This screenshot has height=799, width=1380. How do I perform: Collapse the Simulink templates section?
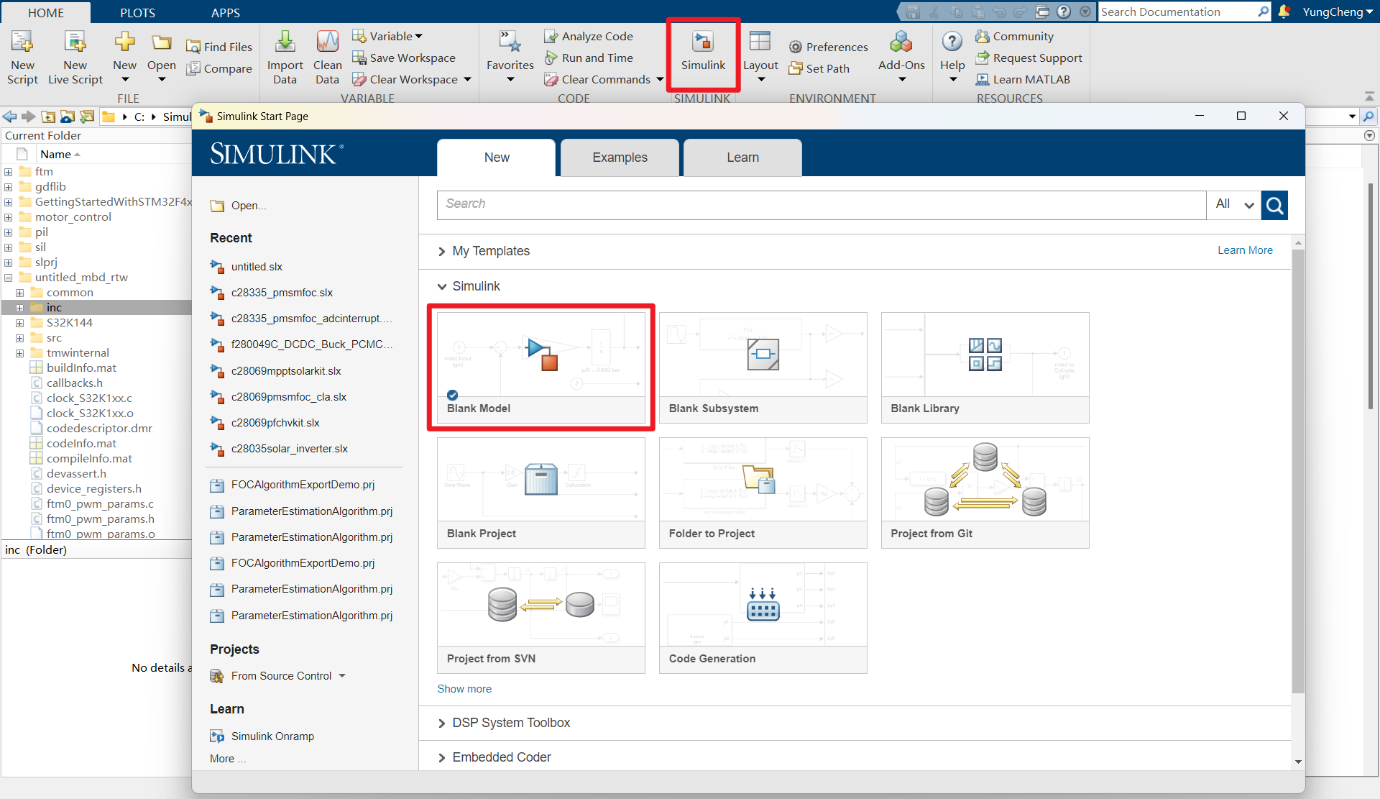[443, 287]
